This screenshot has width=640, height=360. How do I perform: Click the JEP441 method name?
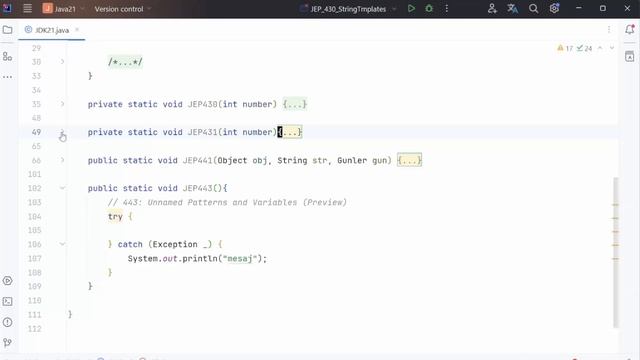coord(198,160)
